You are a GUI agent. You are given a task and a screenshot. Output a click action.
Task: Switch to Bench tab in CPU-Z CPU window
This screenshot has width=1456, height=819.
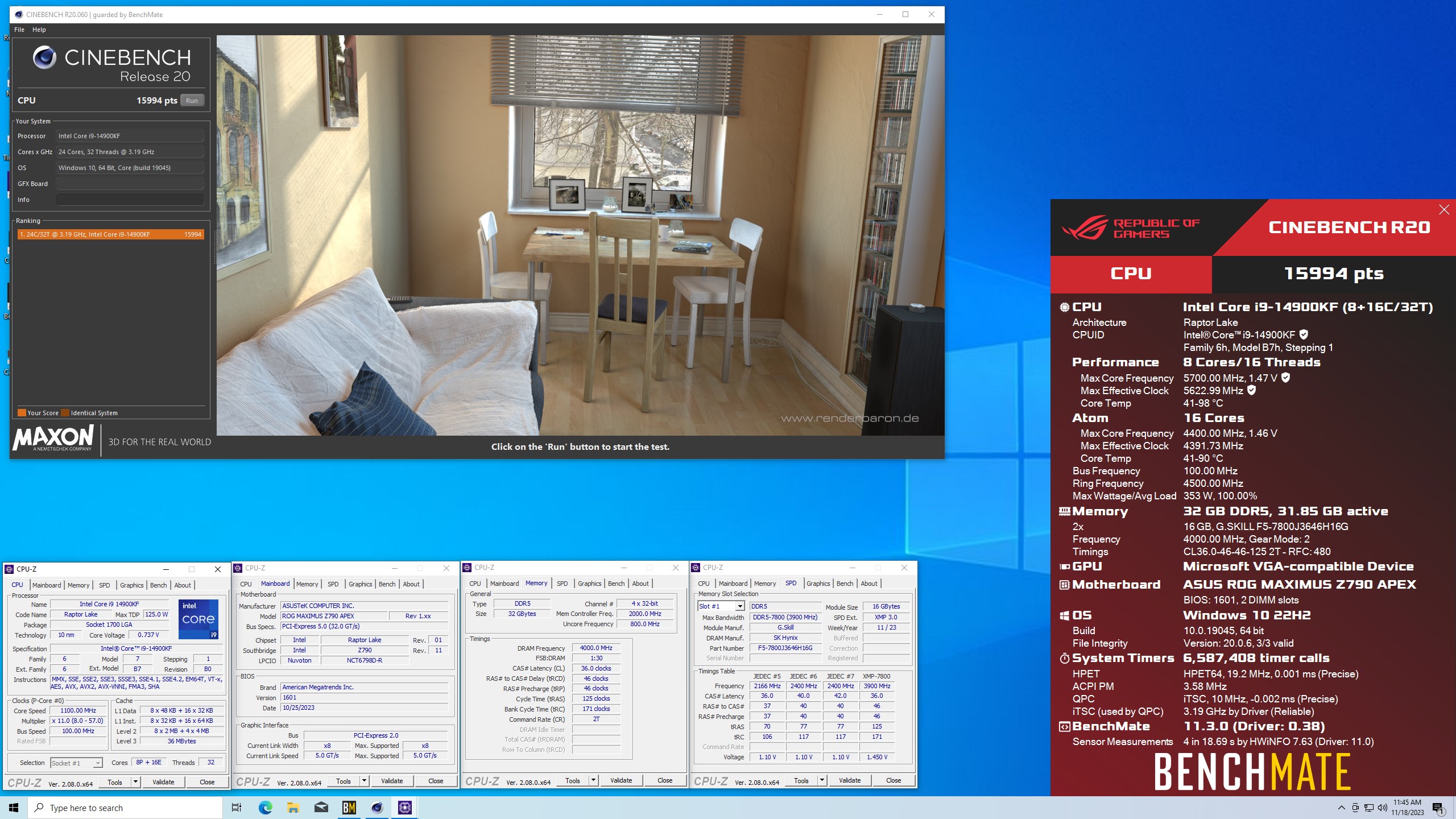click(x=158, y=585)
